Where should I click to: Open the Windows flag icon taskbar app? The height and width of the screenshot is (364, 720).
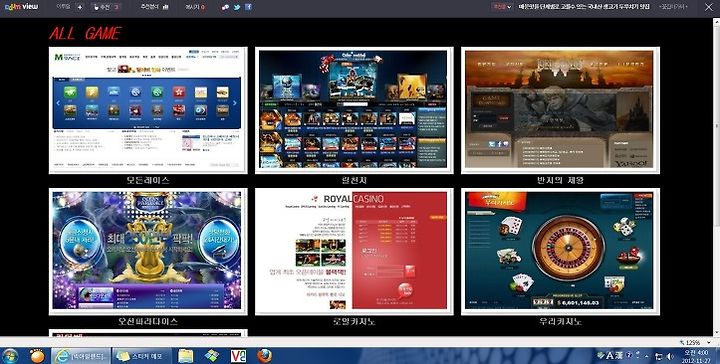[x=212, y=356]
